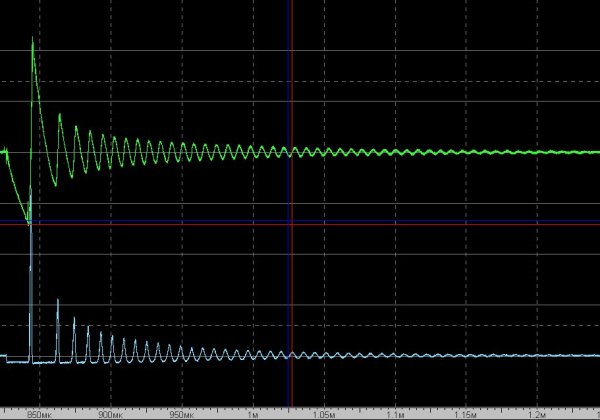Click green trace where vertical cursor crosses
Image resolution: width=600 pixels, height=420 pixels.
(x=291, y=153)
